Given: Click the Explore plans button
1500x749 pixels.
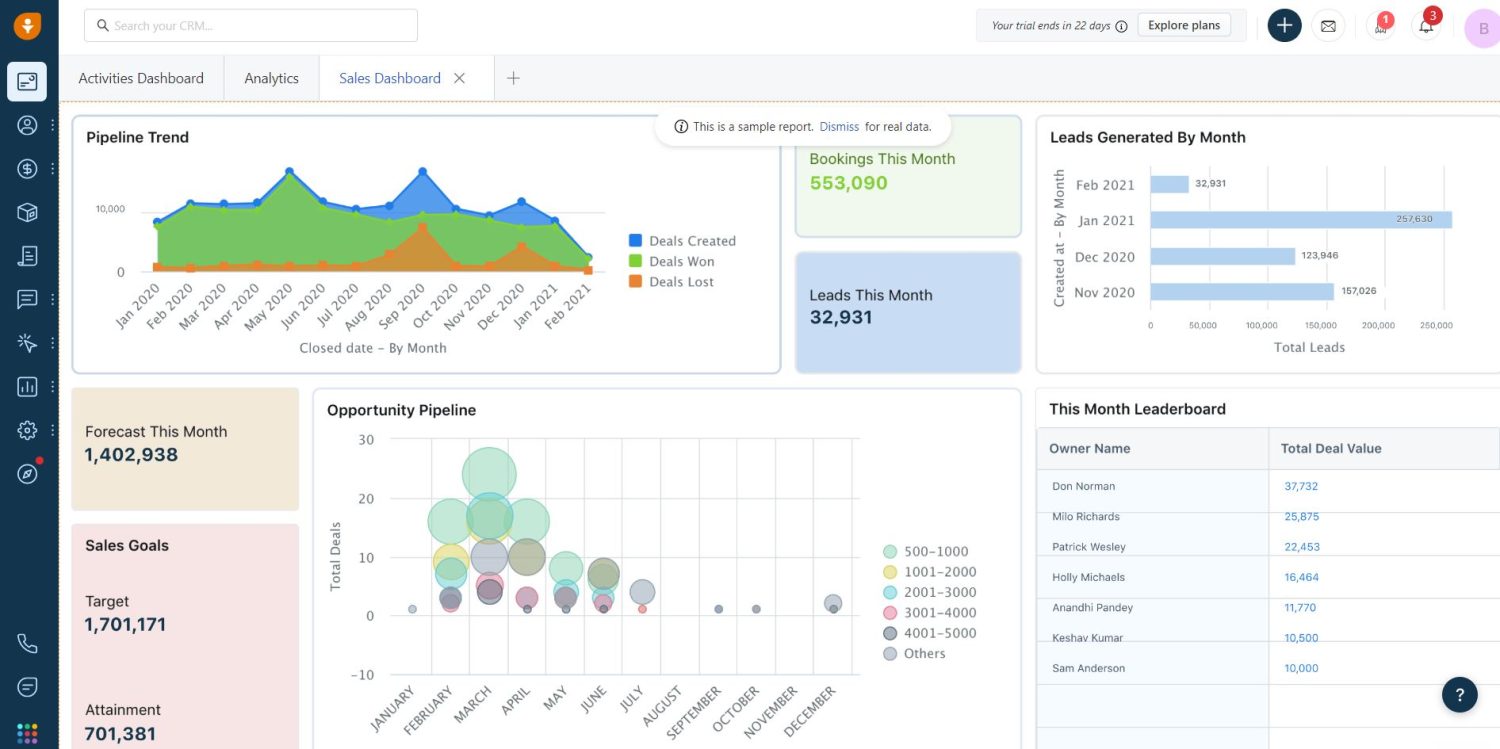Looking at the screenshot, I should click(1184, 25).
